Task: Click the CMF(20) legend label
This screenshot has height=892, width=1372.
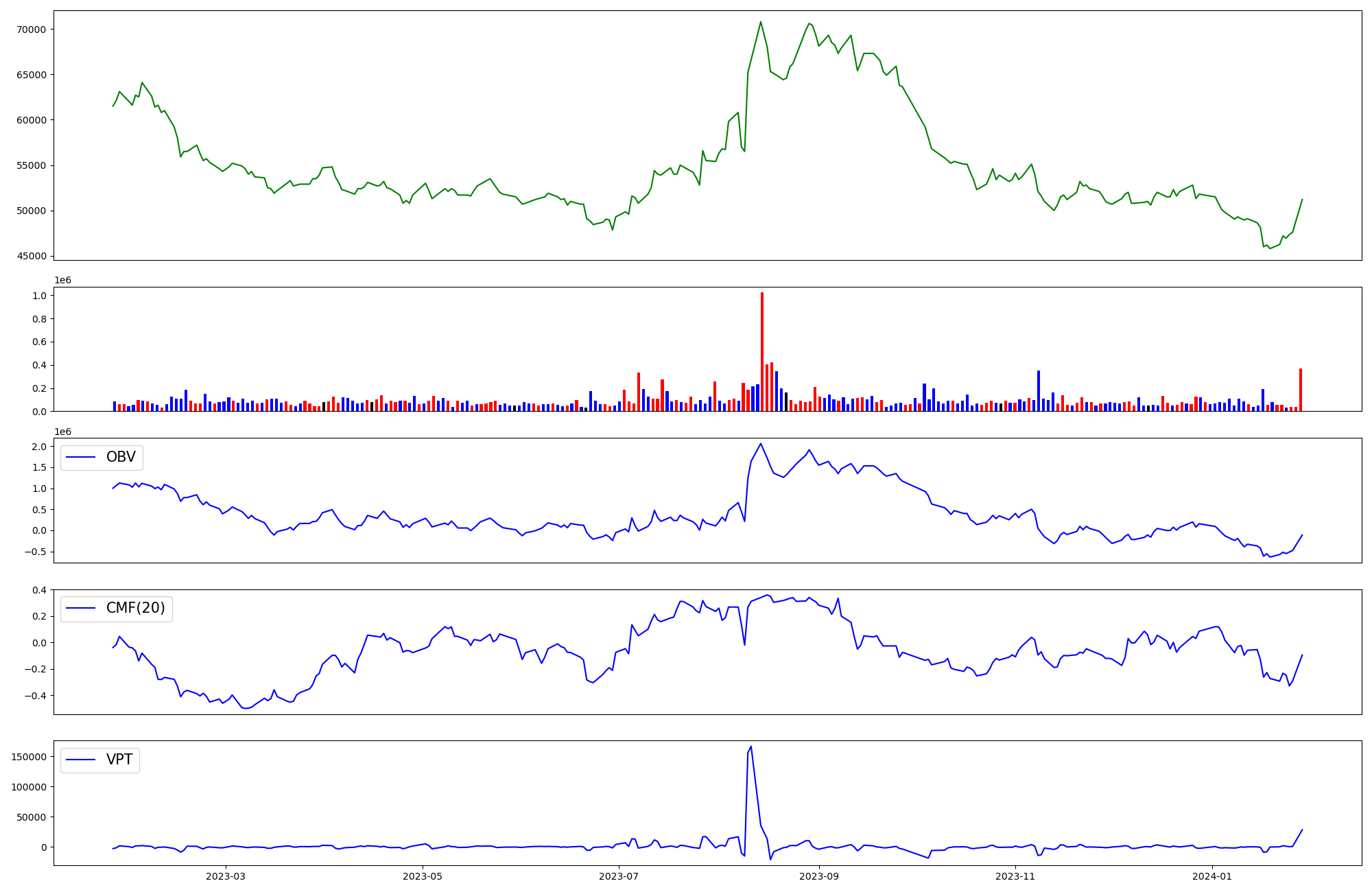Action: tap(135, 609)
